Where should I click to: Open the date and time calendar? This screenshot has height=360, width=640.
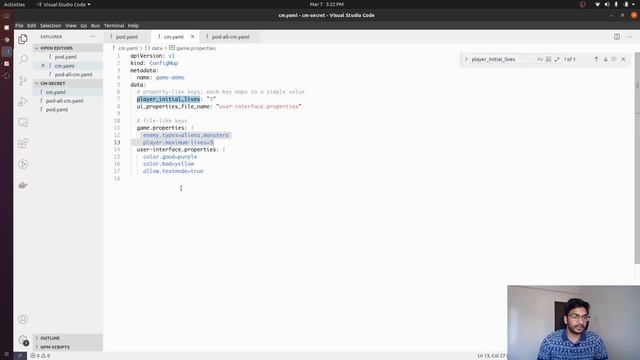[327, 4]
